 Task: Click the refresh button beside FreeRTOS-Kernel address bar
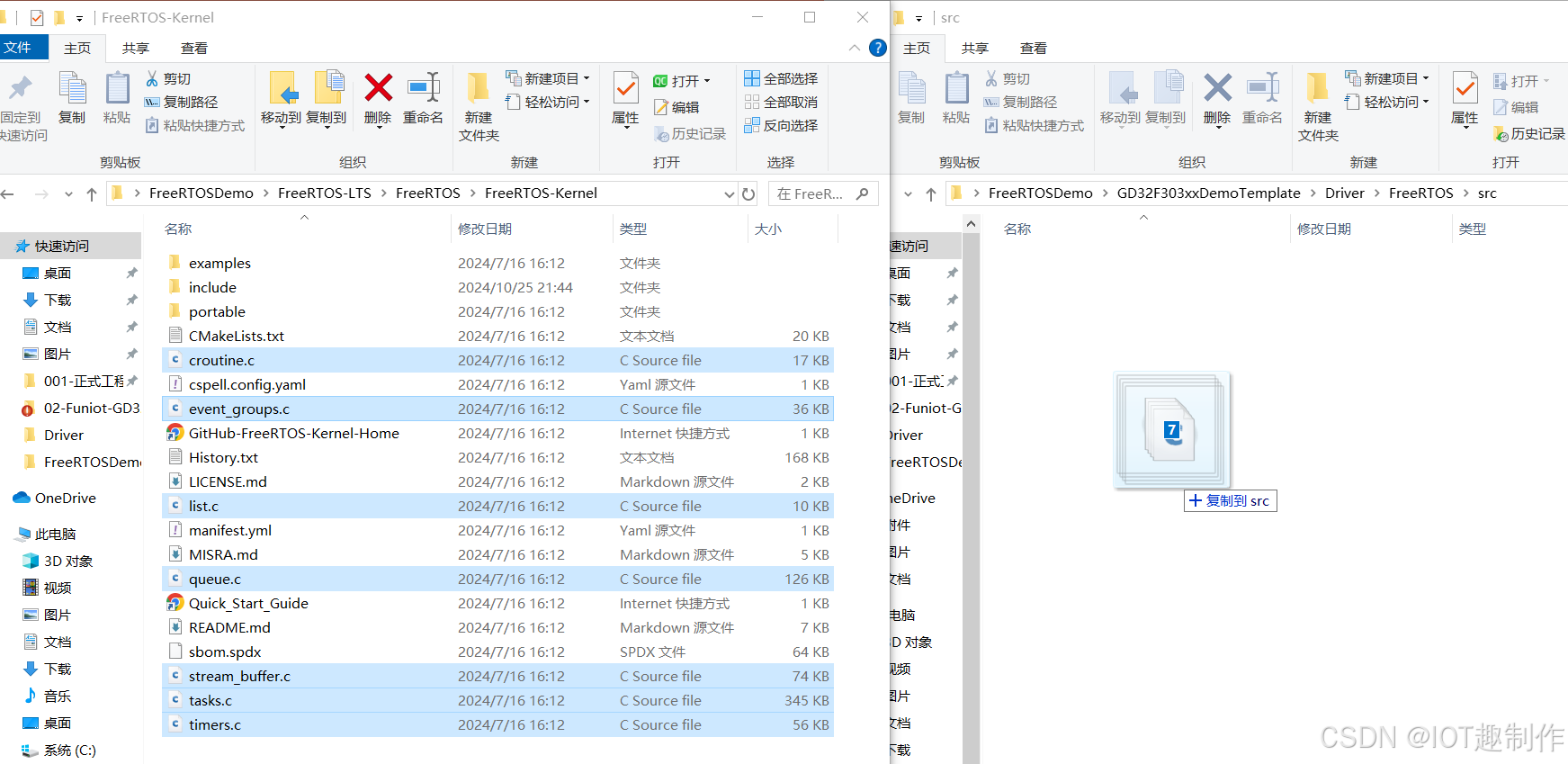(748, 193)
